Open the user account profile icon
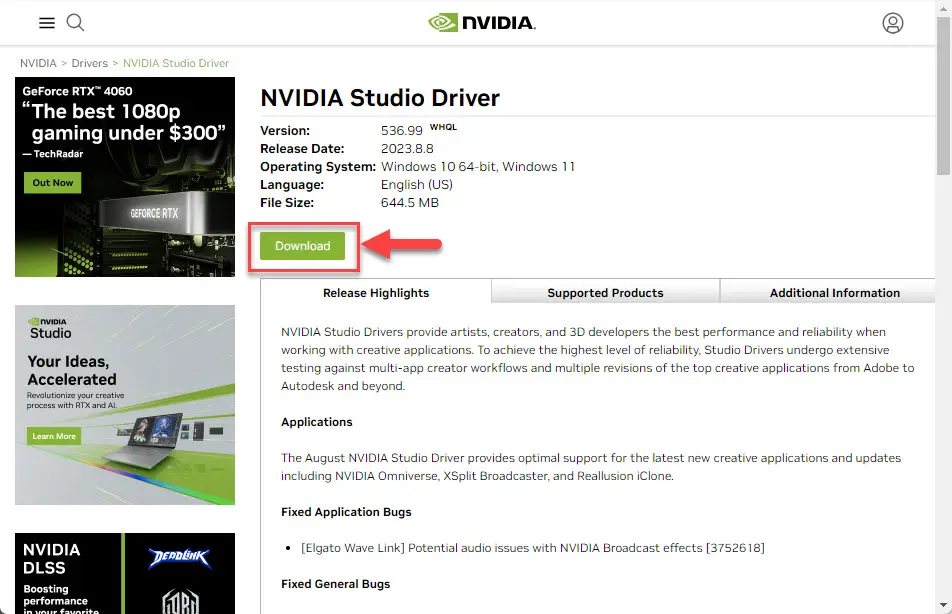The width and height of the screenshot is (952, 614). 892,23
